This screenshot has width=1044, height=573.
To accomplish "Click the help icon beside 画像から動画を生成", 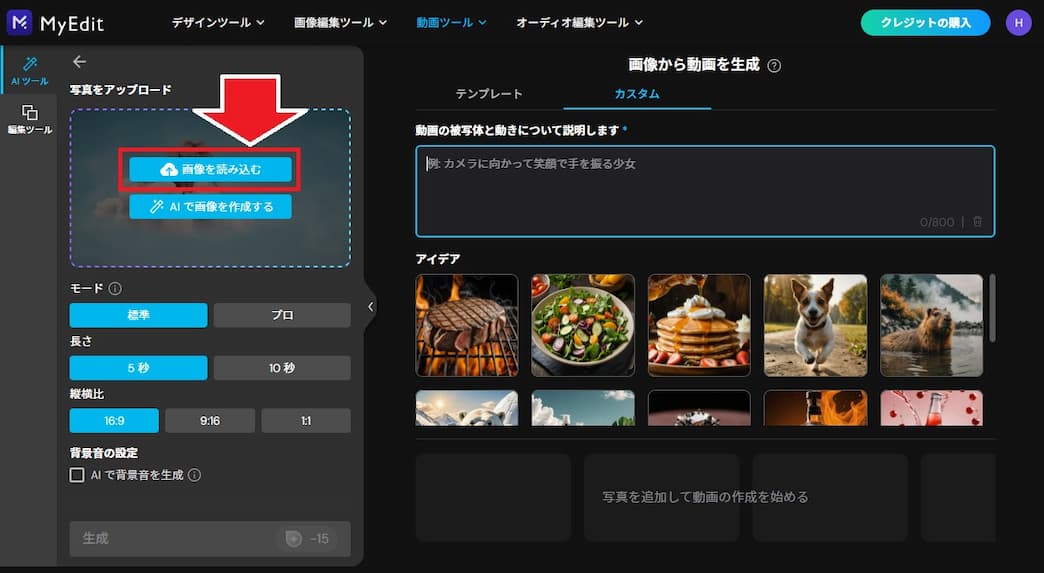I will [x=774, y=66].
